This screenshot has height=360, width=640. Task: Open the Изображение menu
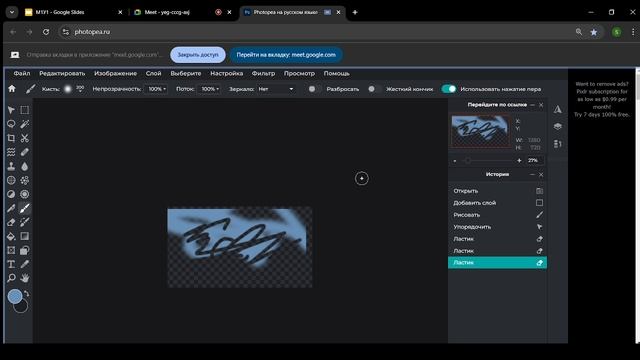pos(116,73)
